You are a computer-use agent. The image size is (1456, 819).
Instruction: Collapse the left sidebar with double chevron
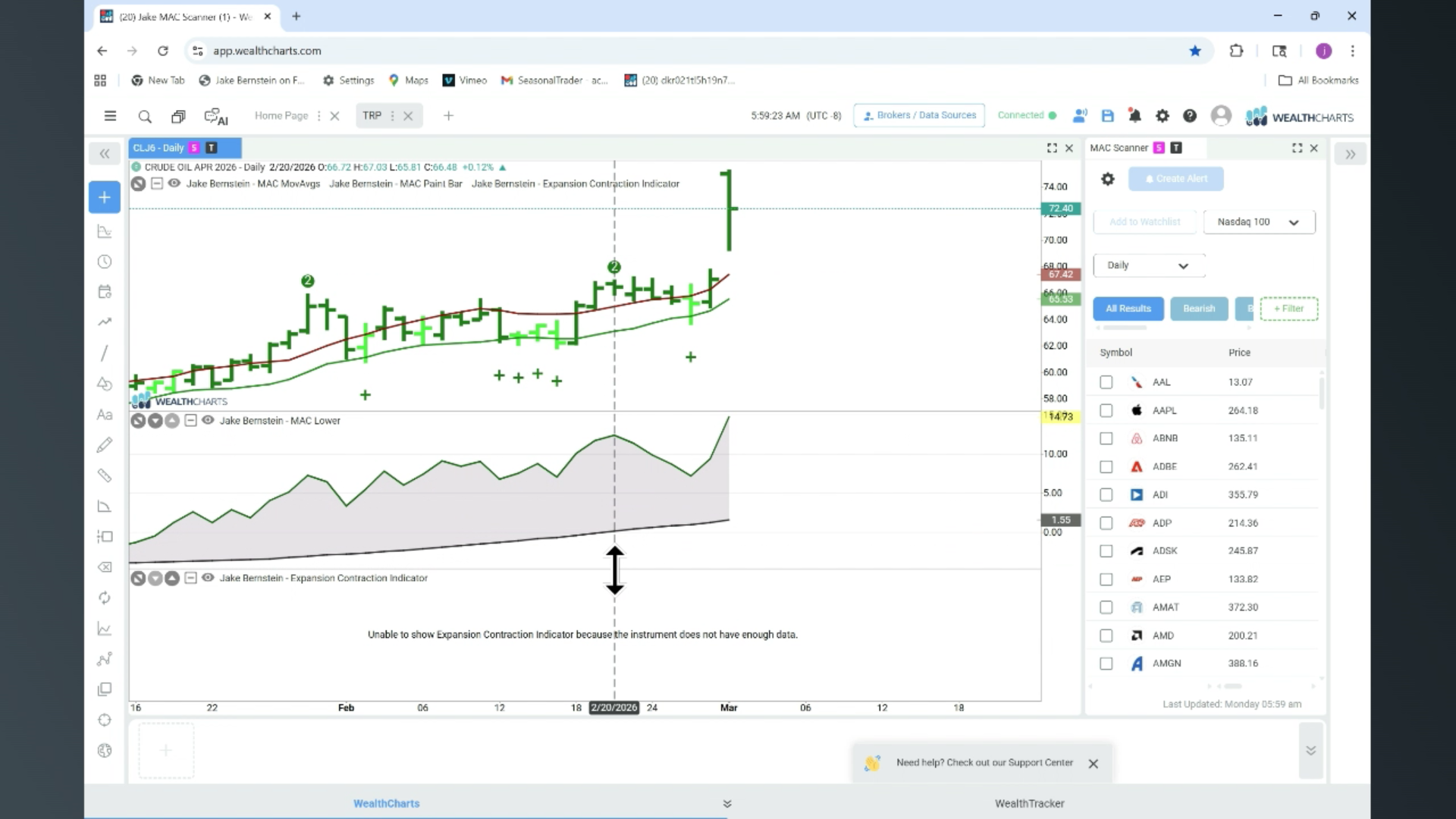click(105, 154)
